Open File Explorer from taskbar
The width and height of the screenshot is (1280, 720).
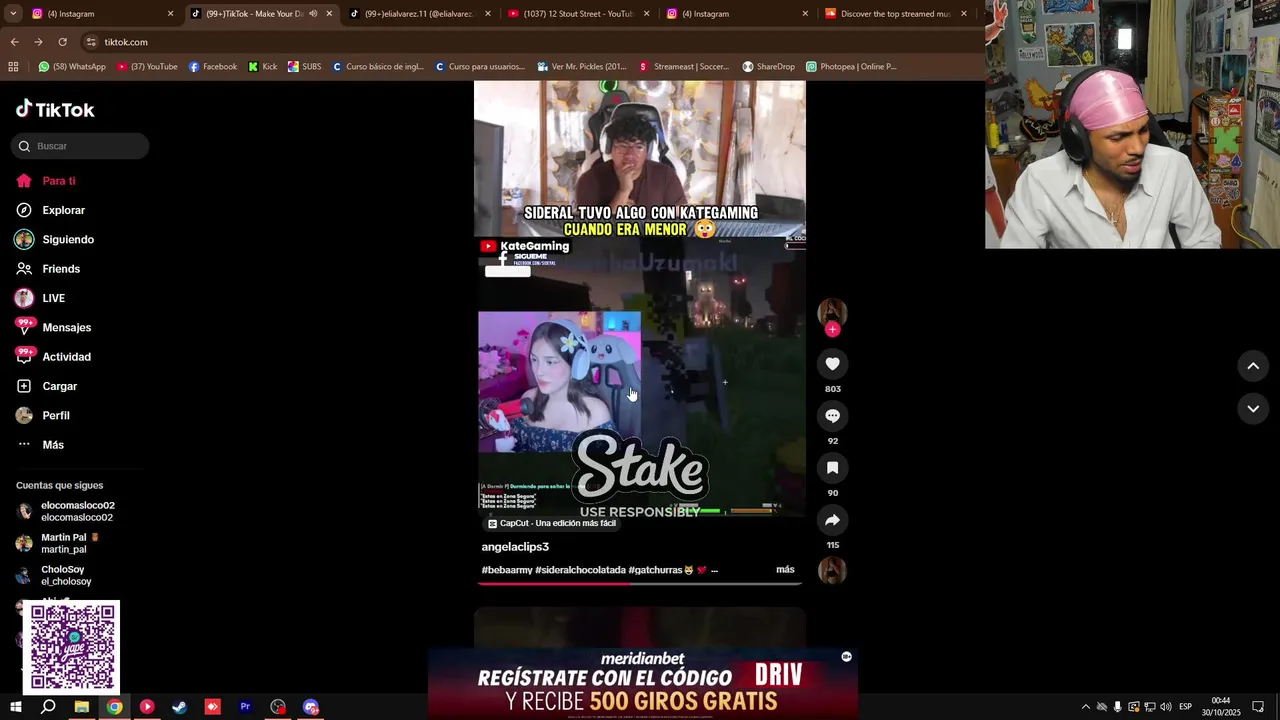[x=81, y=707]
